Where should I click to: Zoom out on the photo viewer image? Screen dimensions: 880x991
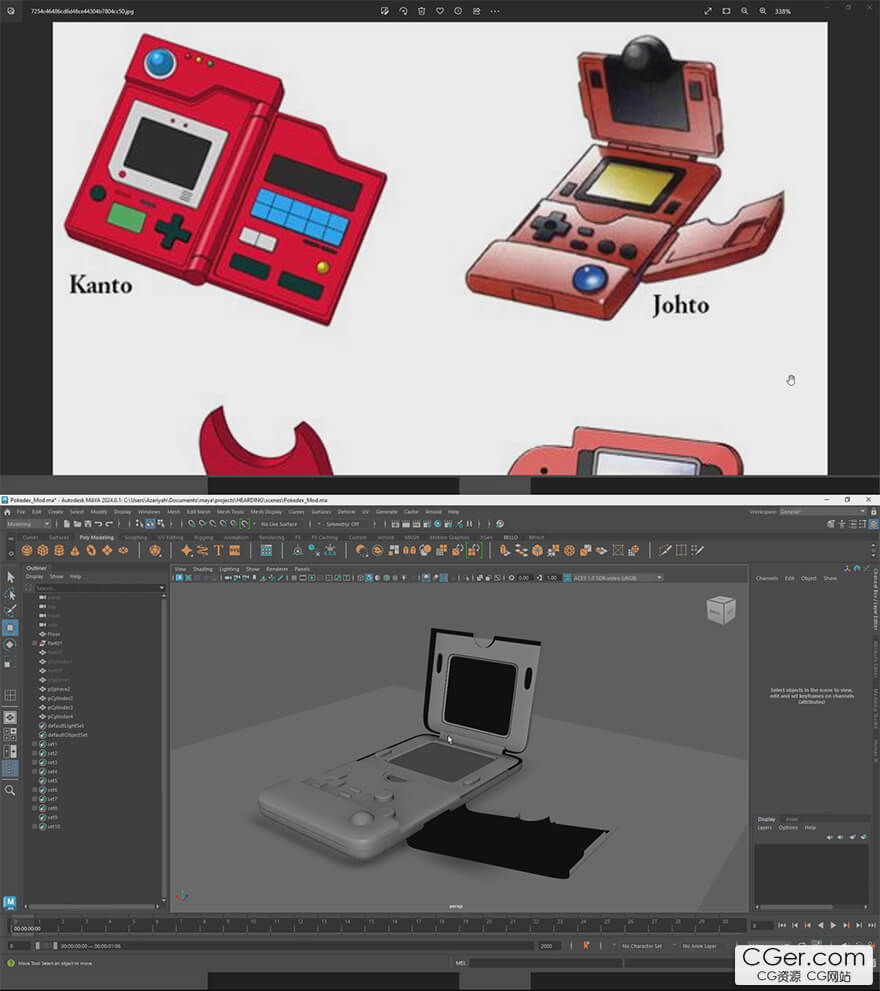[x=745, y=11]
